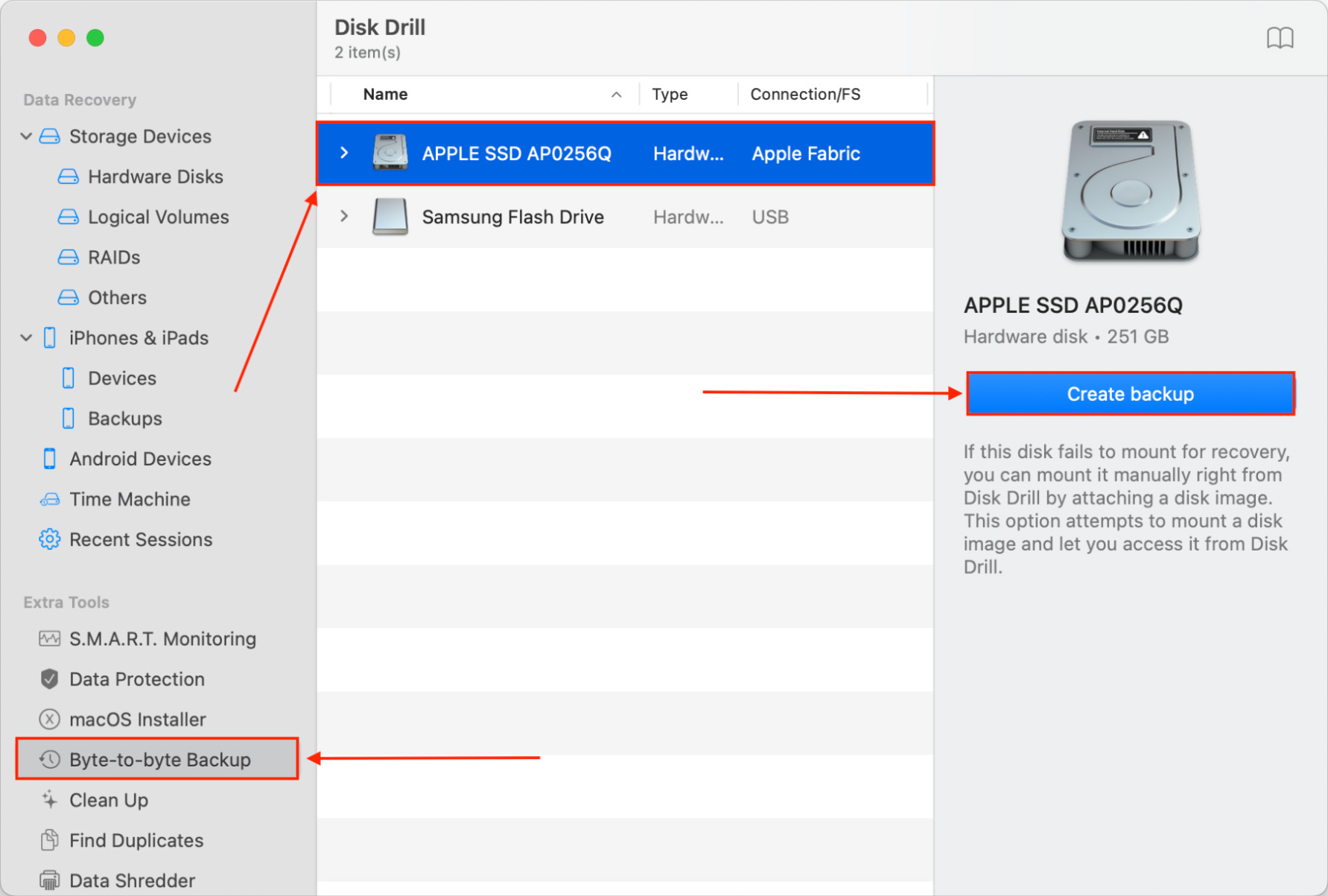The width and height of the screenshot is (1328, 896).
Task: Select the Logical Volumes sidebar item
Action: point(158,217)
